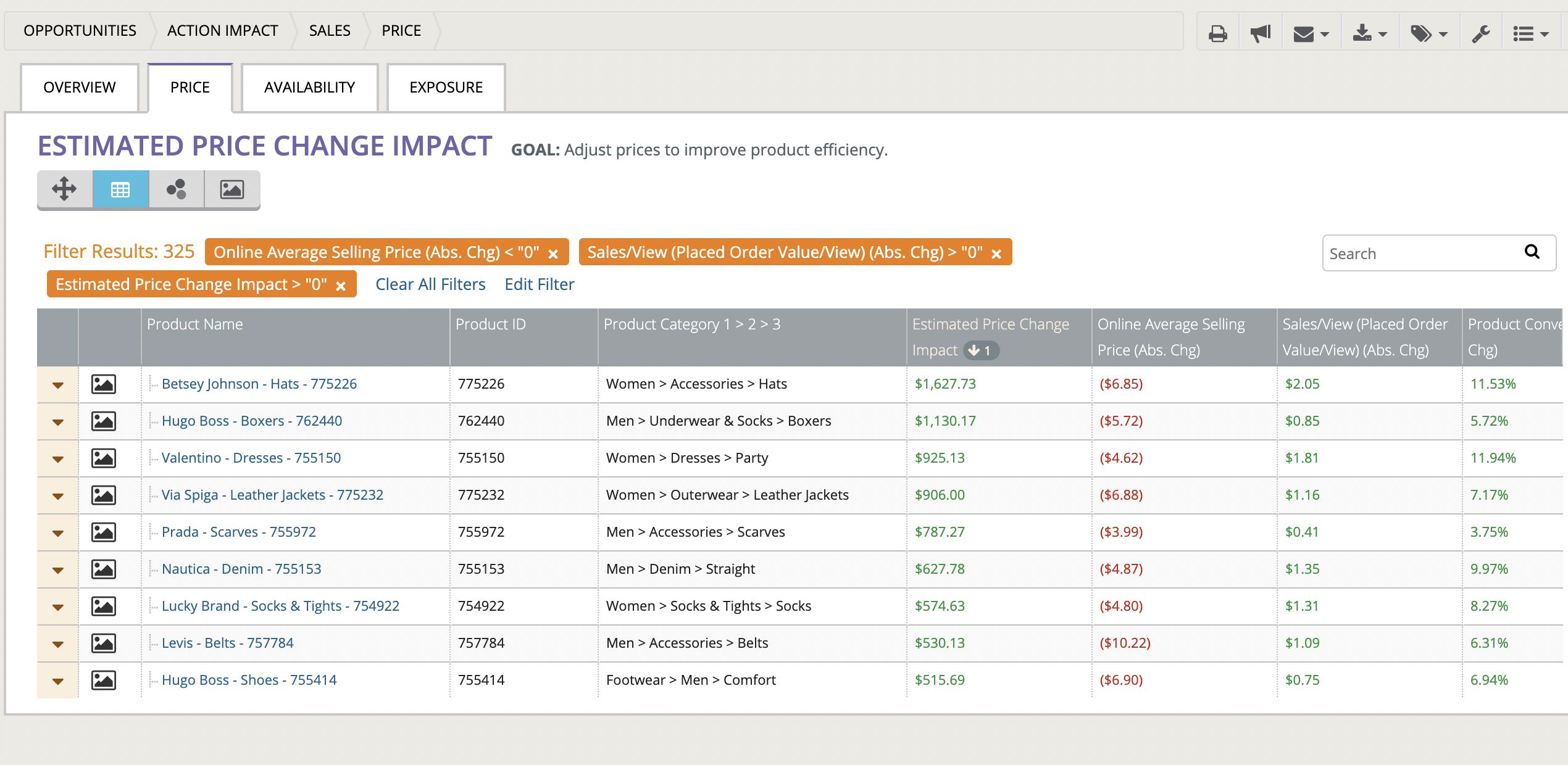
Task: Show image for Via Spiga Leather Jackets
Action: [x=104, y=495]
